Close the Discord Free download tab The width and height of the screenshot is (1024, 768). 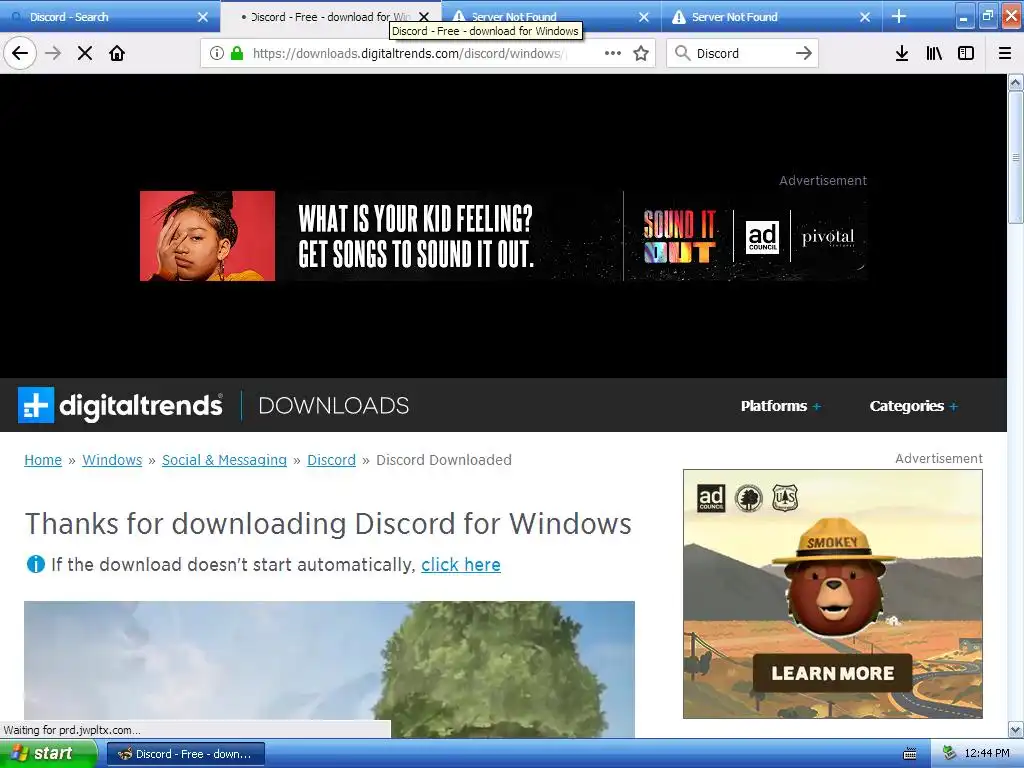pyautogui.click(x=424, y=17)
